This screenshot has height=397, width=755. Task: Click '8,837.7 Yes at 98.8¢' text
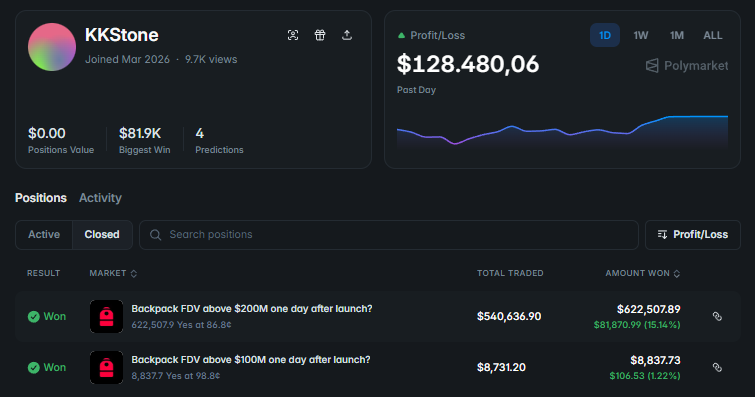(x=176, y=376)
